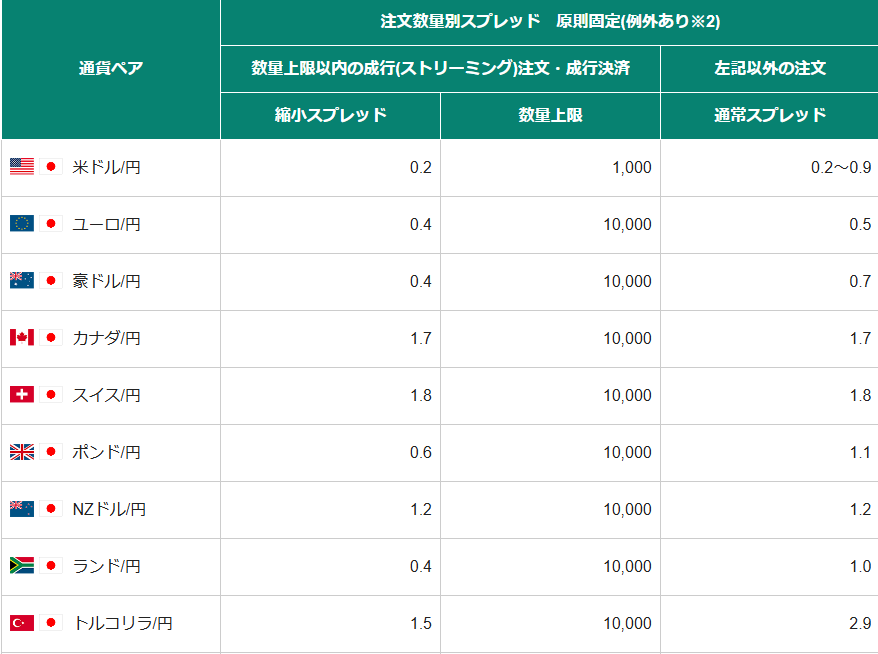Select the 米ドル/円 currency pair label
The image size is (878, 654).
[106, 167]
